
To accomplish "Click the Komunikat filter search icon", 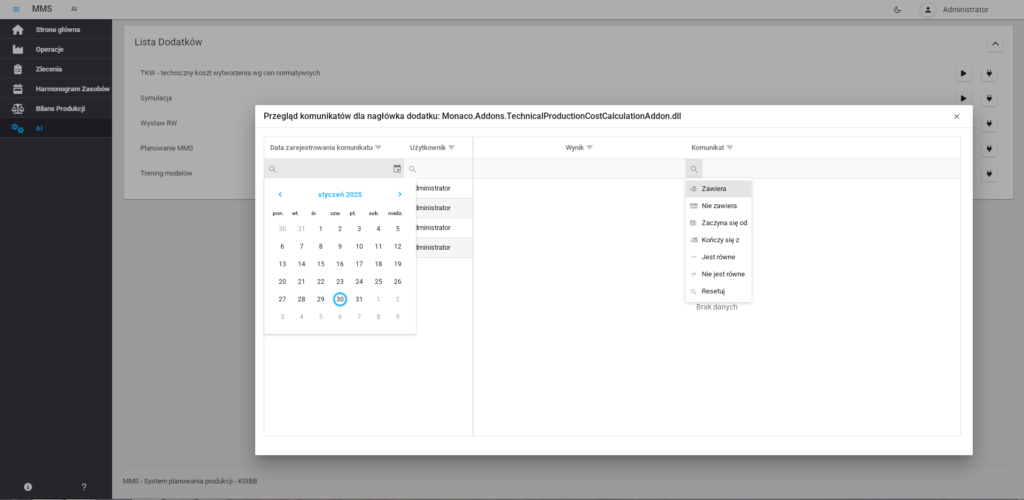I will pos(694,169).
